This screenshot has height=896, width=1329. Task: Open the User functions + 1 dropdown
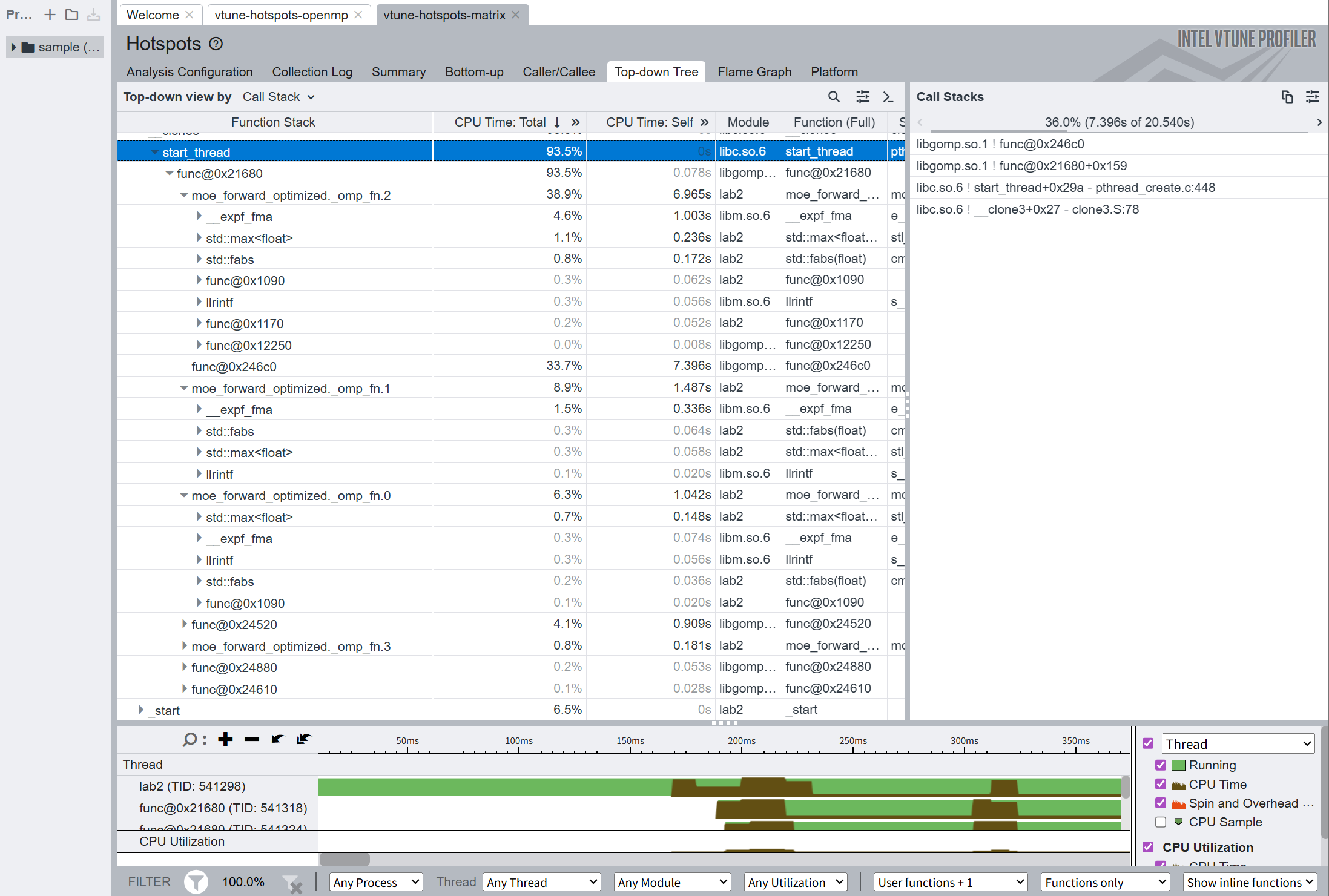[951, 882]
